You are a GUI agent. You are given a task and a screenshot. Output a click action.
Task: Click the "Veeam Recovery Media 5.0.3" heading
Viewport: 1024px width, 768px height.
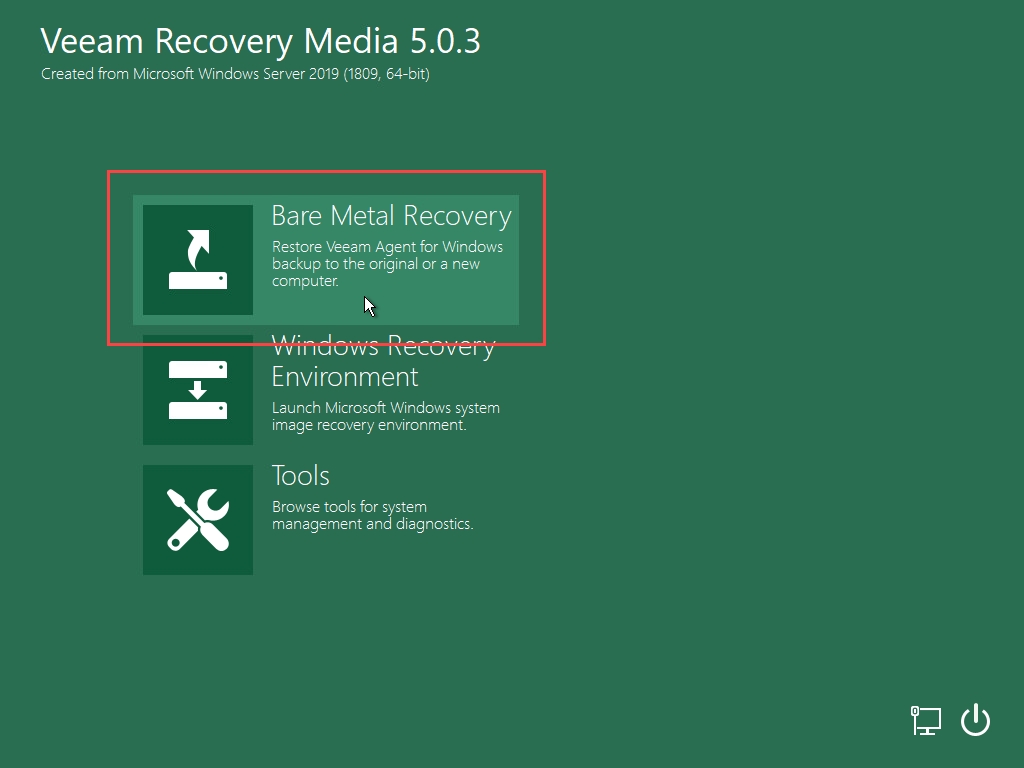(x=260, y=41)
